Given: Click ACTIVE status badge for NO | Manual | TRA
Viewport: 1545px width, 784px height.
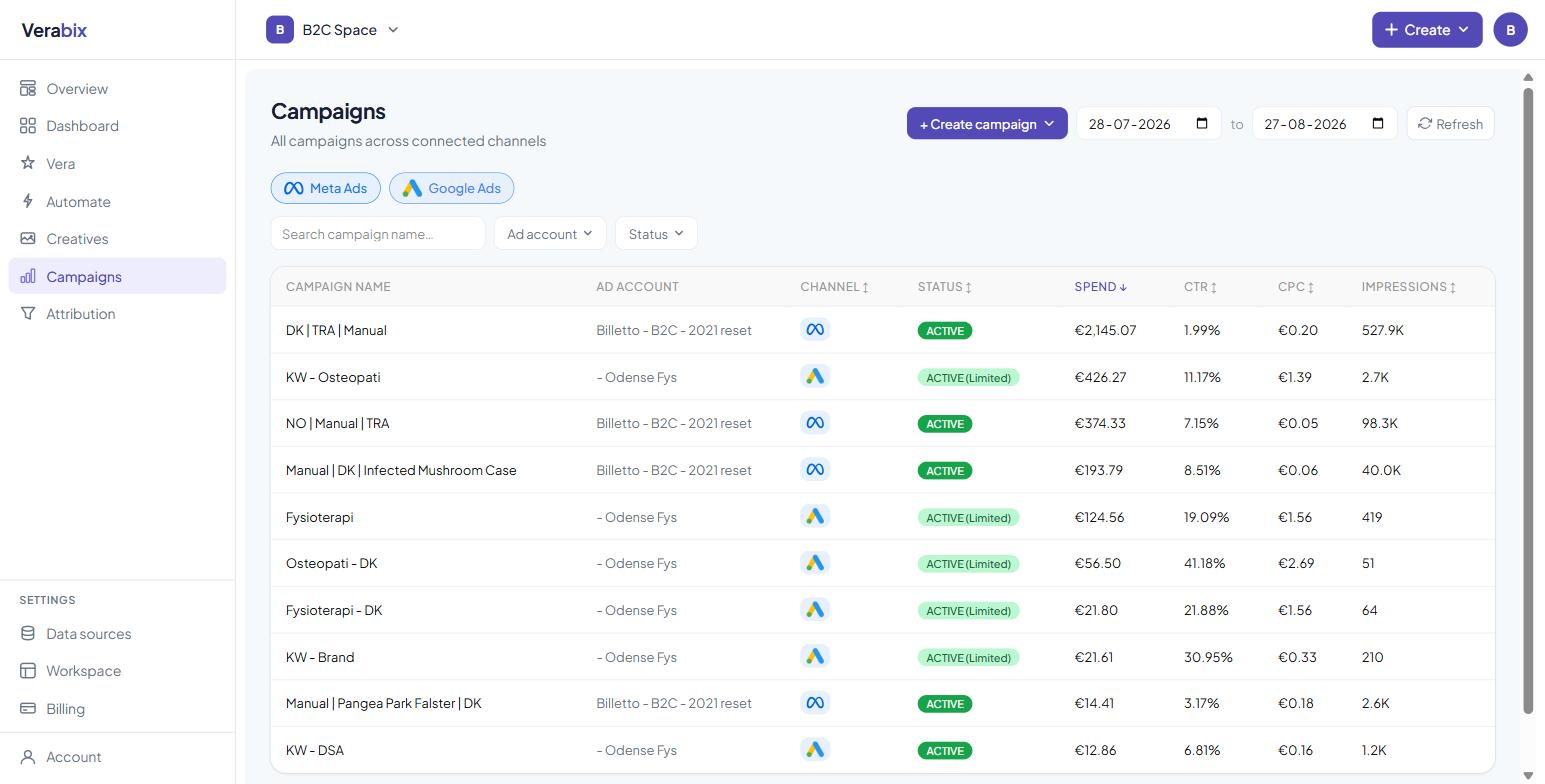Looking at the screenshot, I should pos(944,424).
